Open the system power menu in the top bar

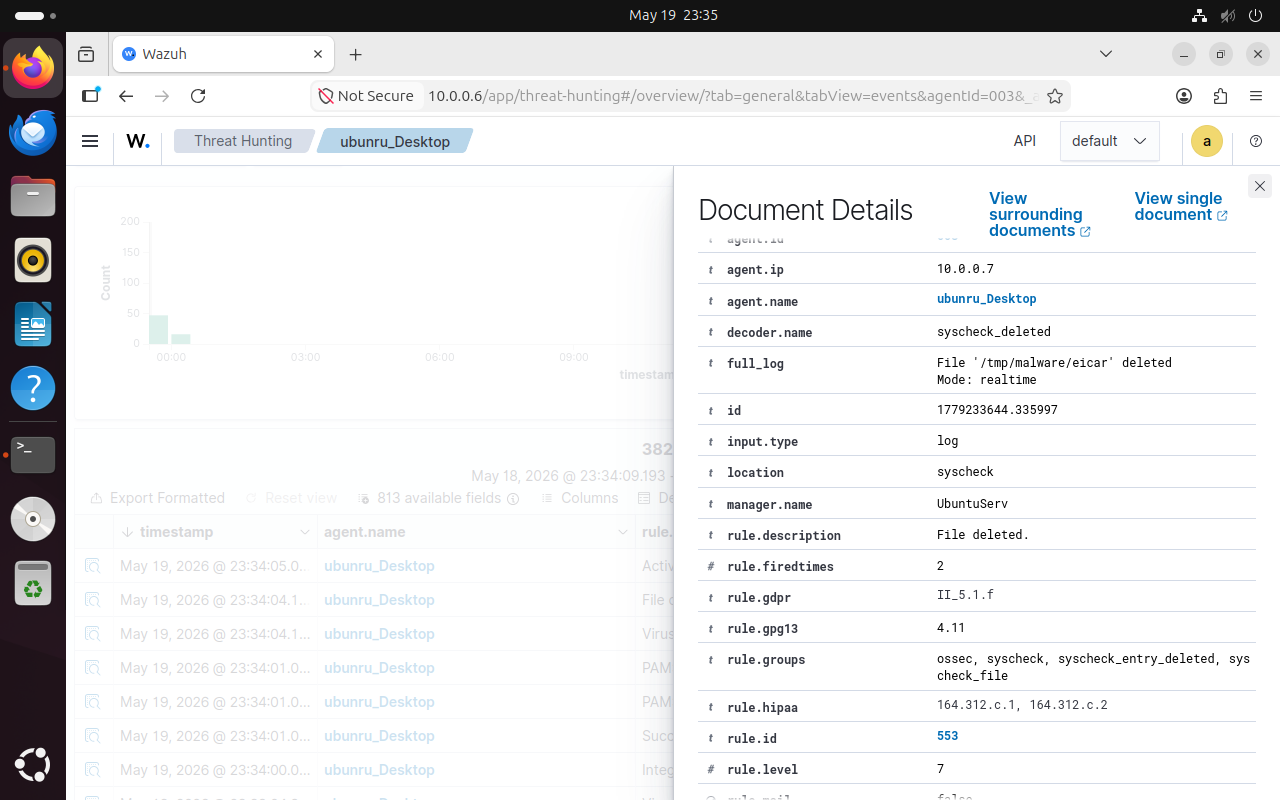click(1255, 15)
